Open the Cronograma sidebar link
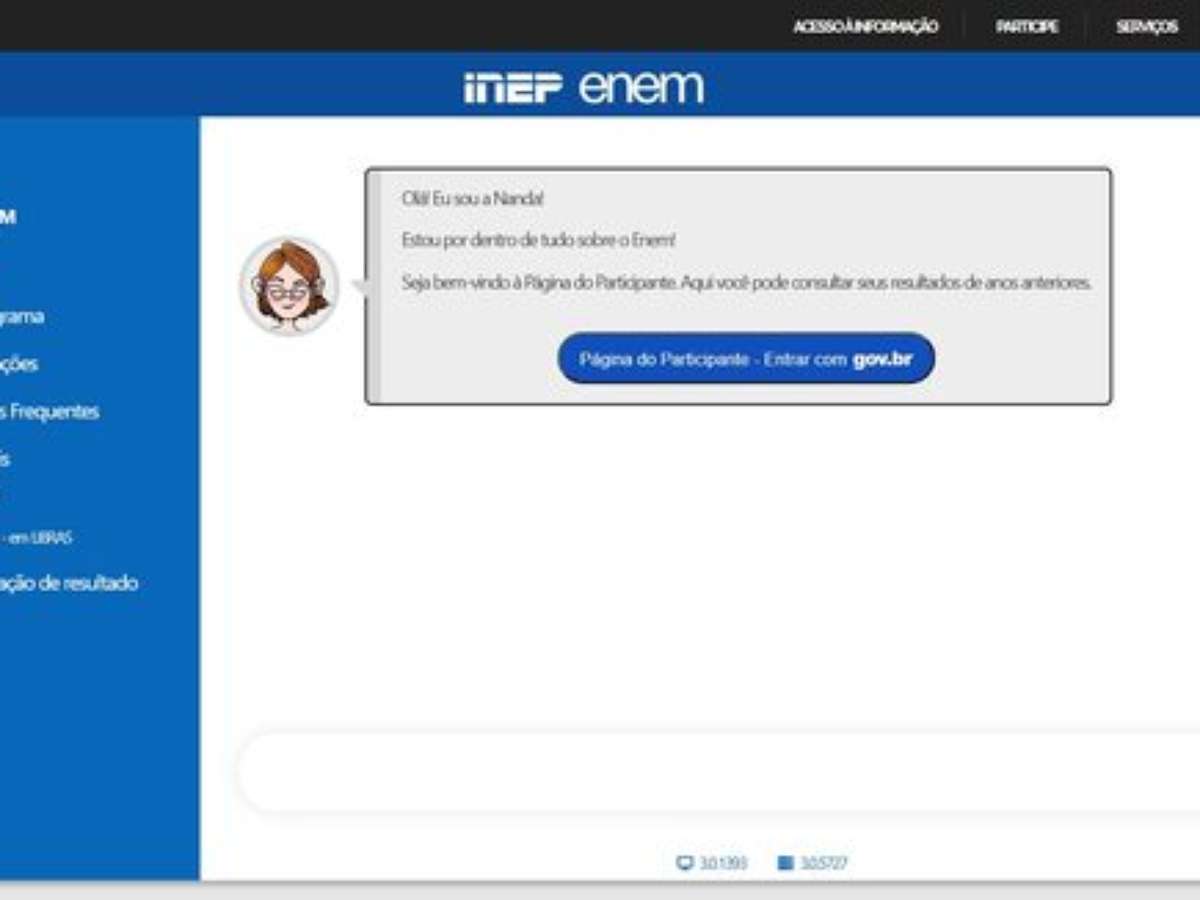Screen dimensions: 1200x900 tap(22, 317)
